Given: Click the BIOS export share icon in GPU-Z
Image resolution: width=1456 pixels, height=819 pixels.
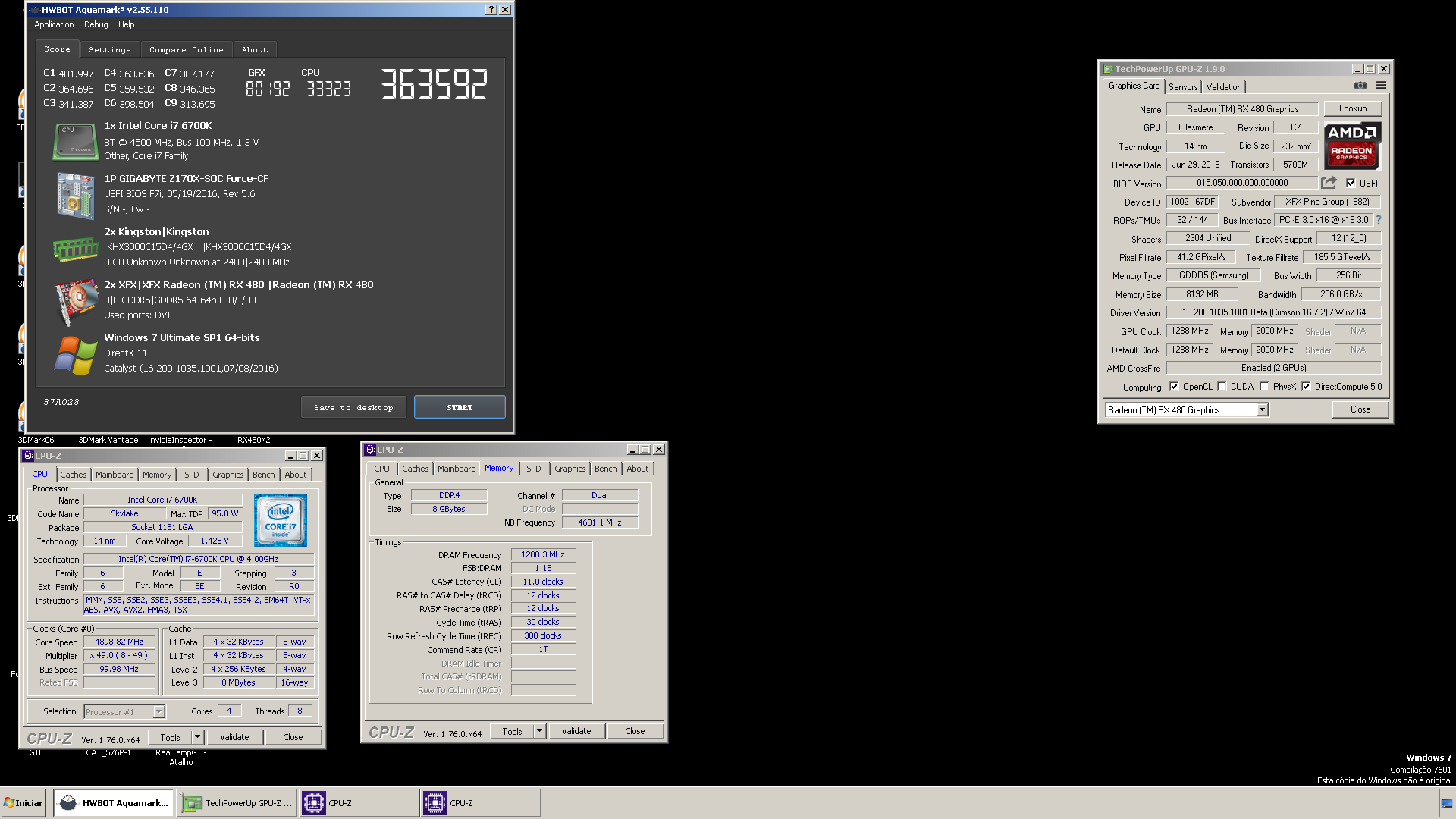Looking at the screenshot, I should point(1329,183).
